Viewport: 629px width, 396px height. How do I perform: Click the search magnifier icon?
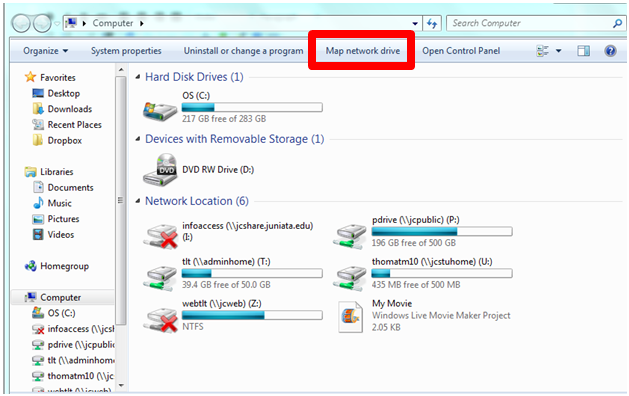(617, 24)
